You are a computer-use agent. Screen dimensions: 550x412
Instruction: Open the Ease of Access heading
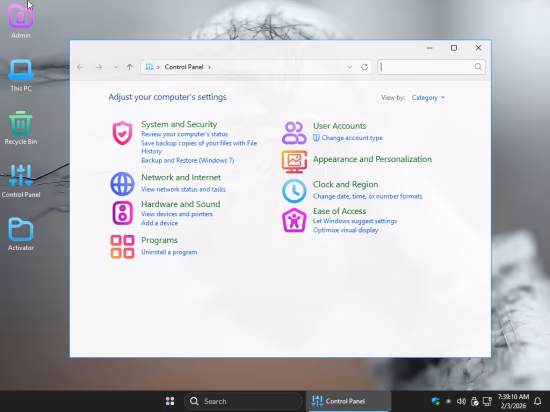[x=340, y=211]
